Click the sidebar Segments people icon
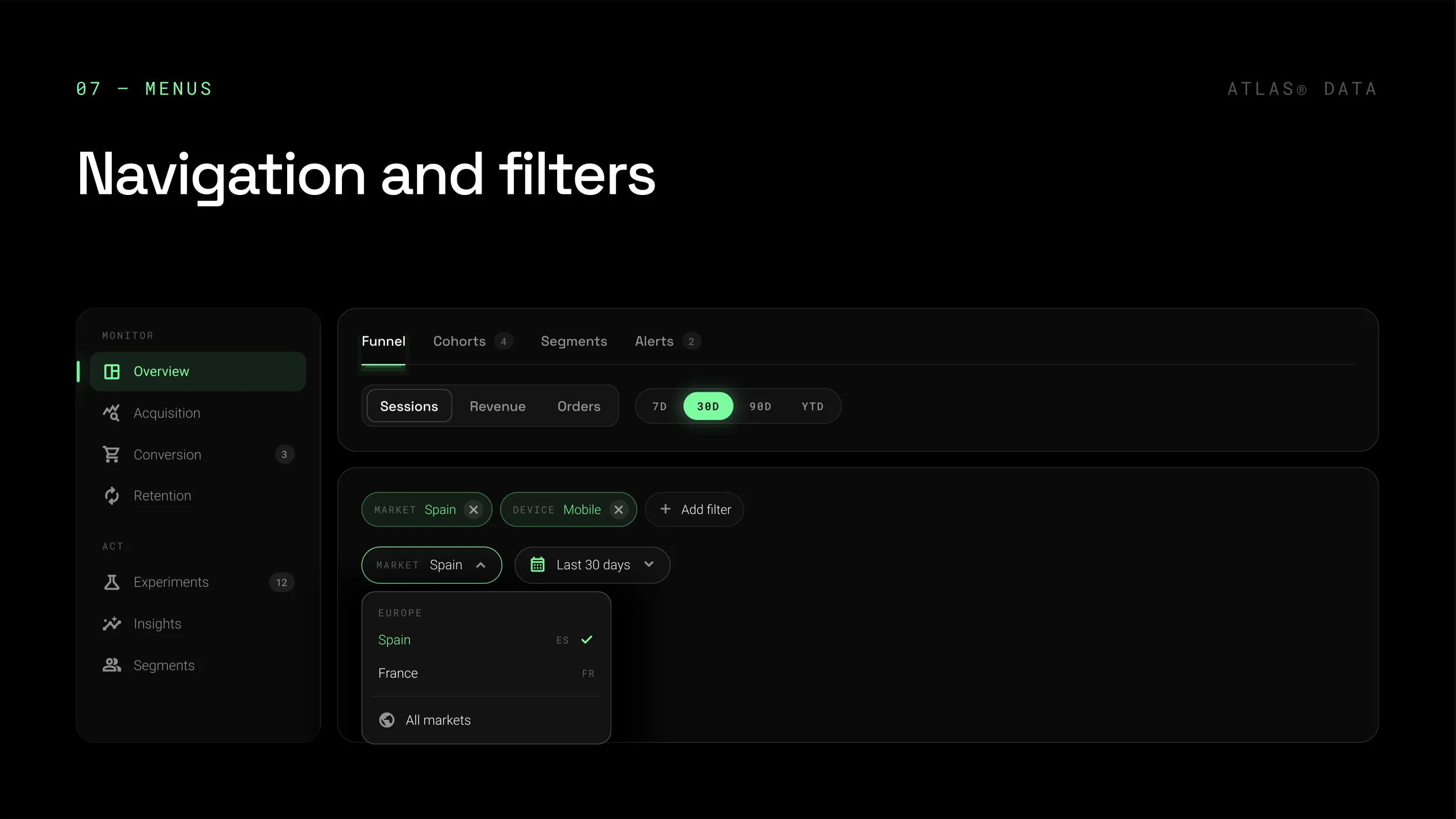Screen dimensions: 1456x819 [112, 665]
